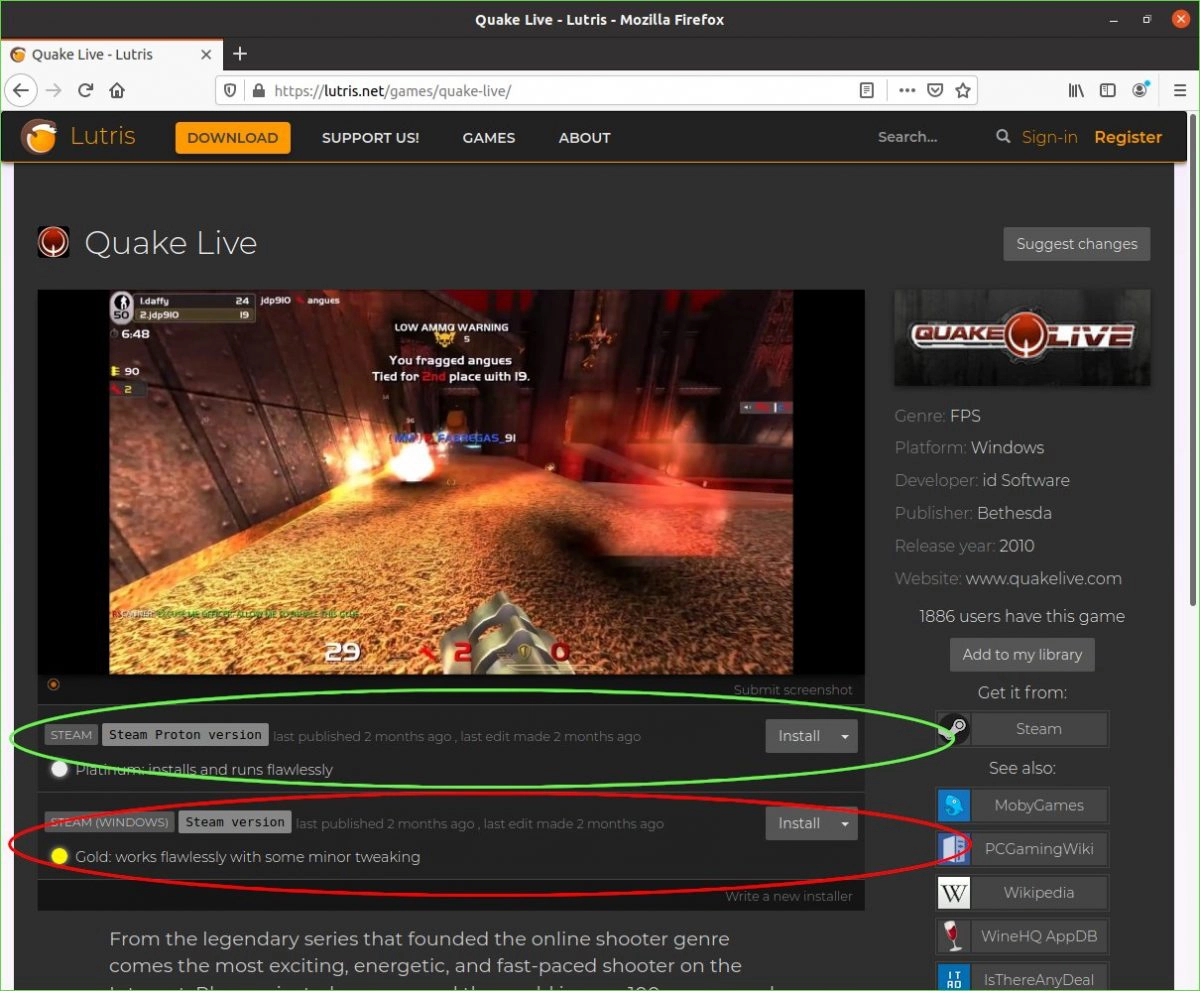Click the STEAM runner badge
The image size is (1200, 991).
(71, 735)
